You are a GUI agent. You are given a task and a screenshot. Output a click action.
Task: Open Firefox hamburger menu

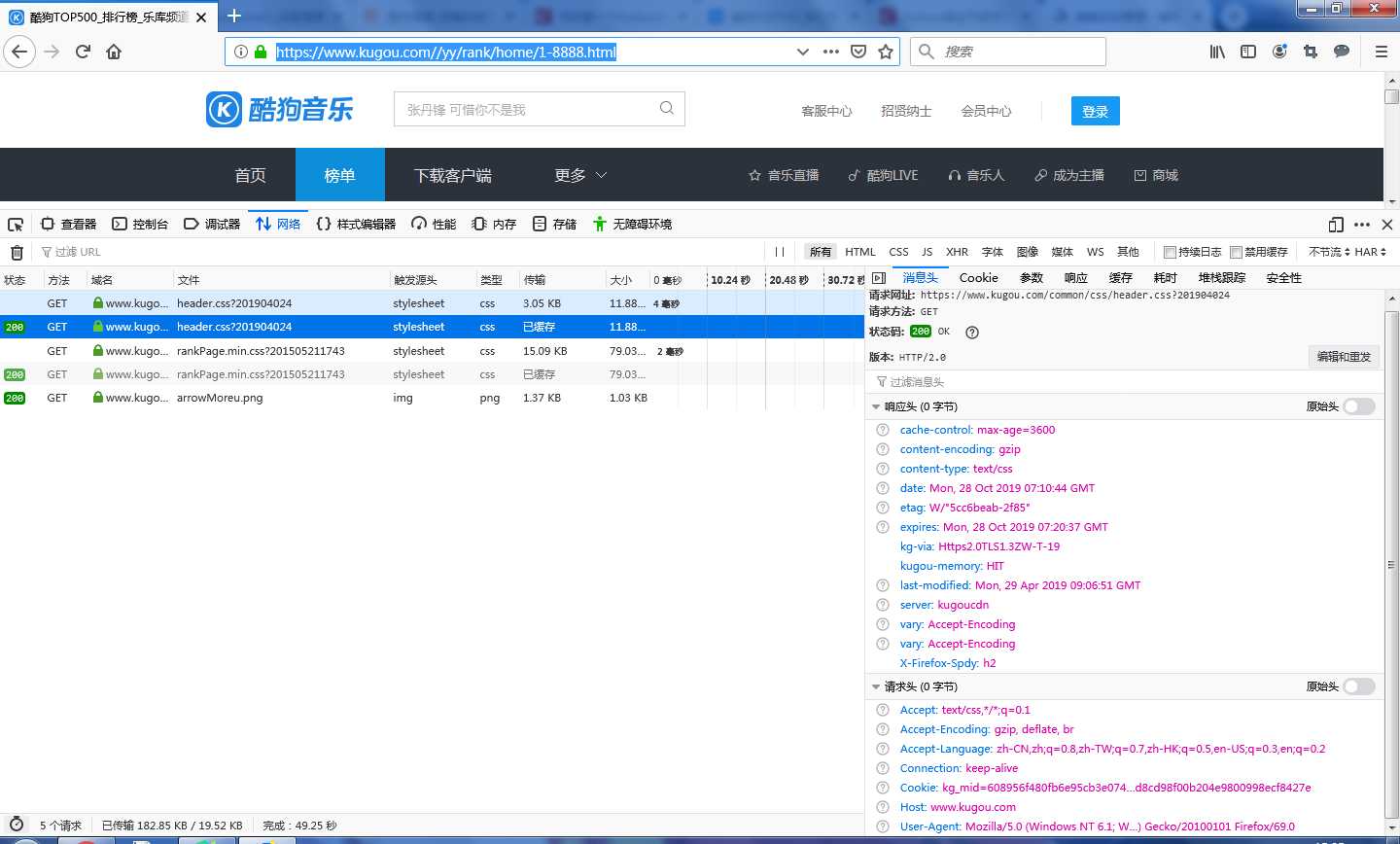point(1381,52)
